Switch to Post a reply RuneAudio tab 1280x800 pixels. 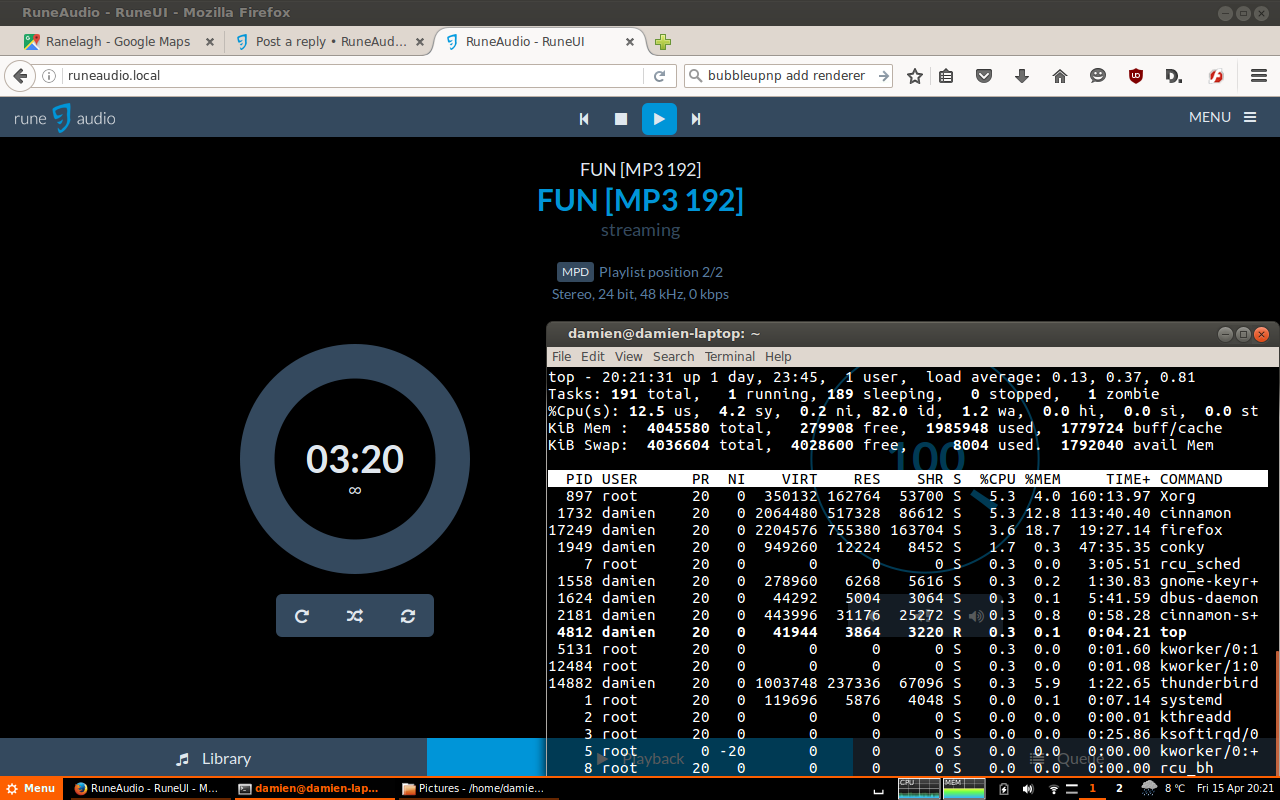point(331,42)
